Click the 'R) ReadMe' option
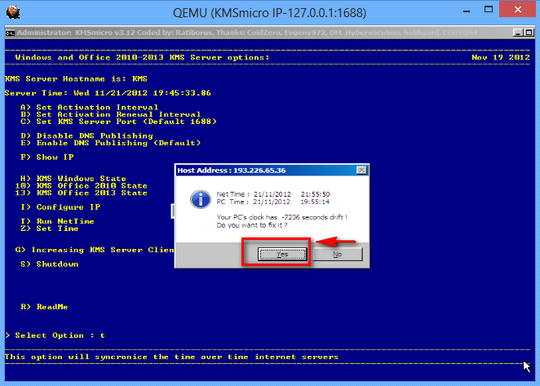This screenshot has height=386, width=540. 44,307
